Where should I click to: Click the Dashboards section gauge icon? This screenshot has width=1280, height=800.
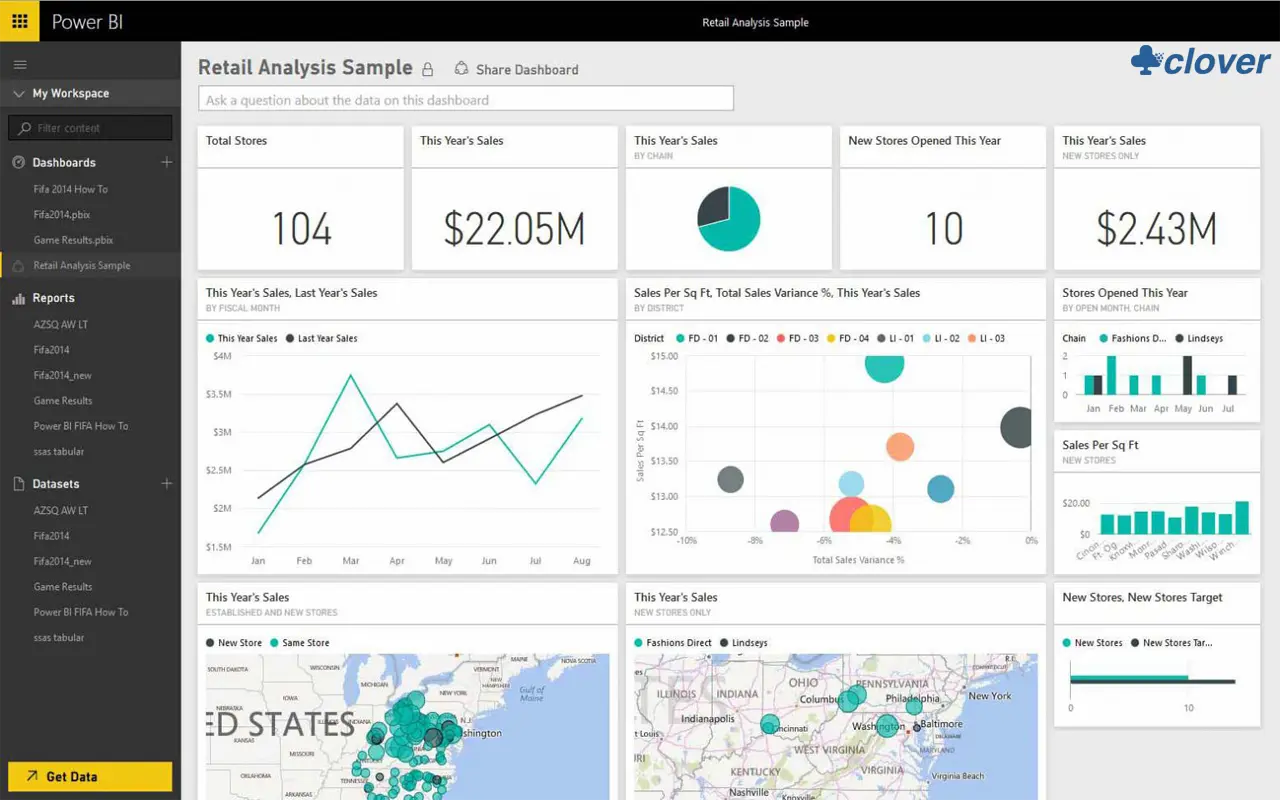click(18, 162)
